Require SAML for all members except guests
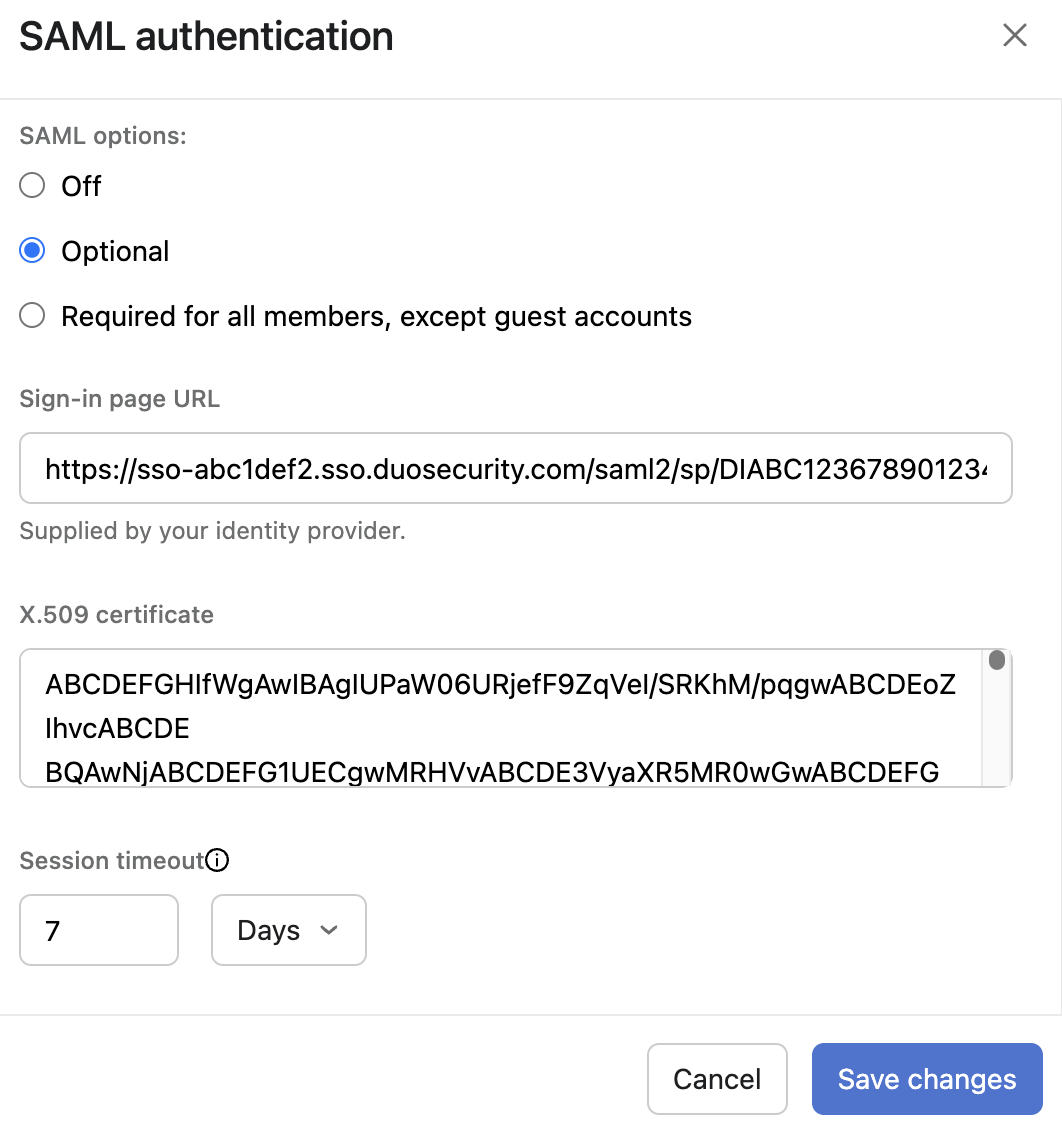 tap(31, 315)
